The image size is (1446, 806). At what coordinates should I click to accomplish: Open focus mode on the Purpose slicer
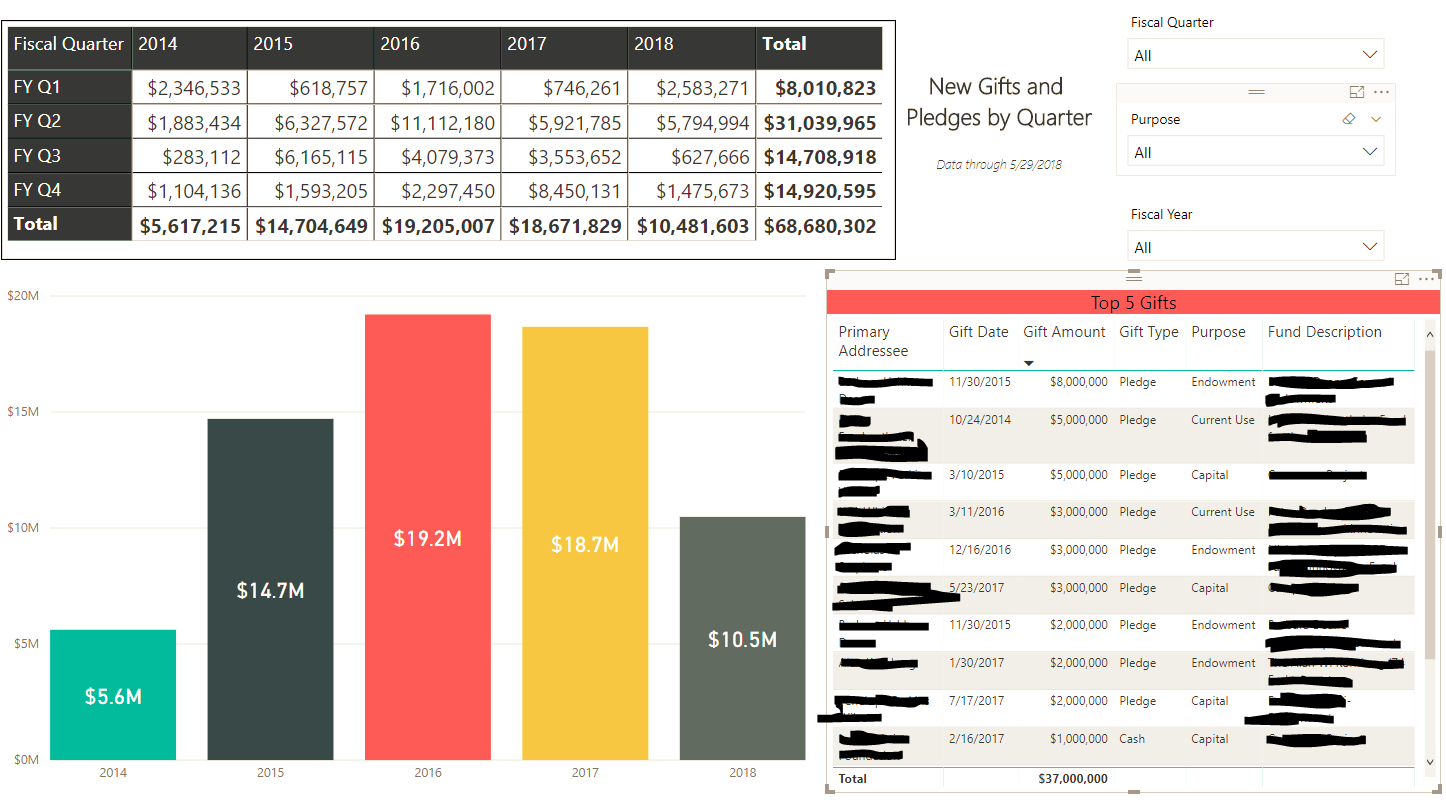tap(1357, 92)
